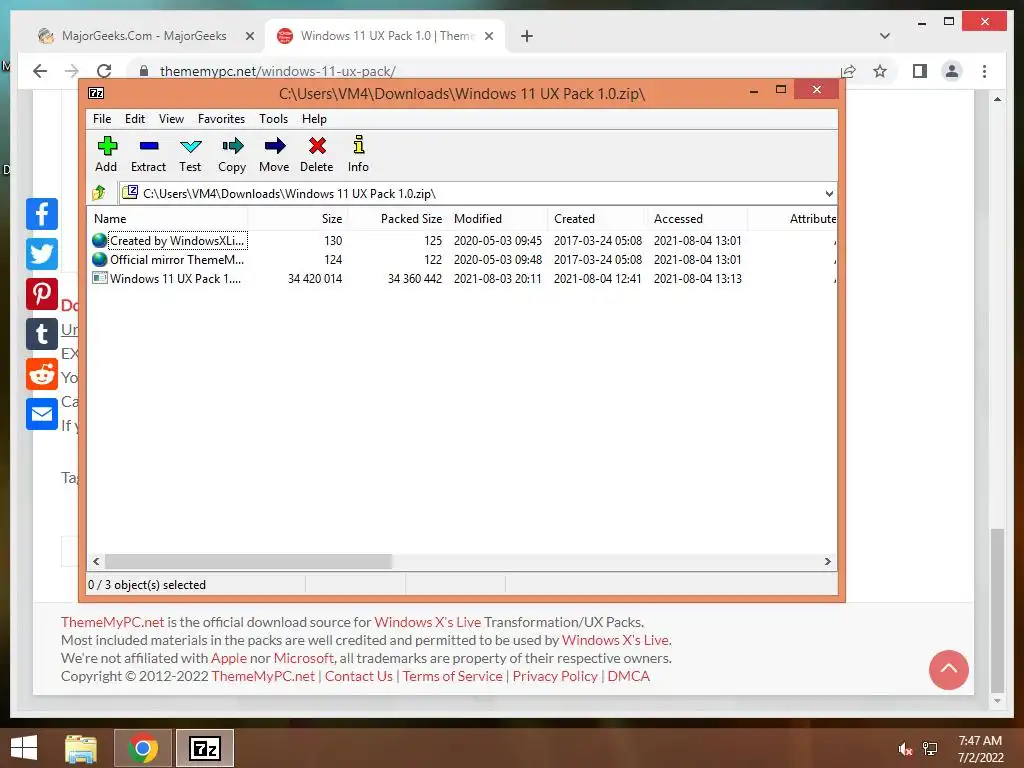This screenshot has height=768, width=1024.
Task: Follow the Apple link in footer
Action: point(229,658)
